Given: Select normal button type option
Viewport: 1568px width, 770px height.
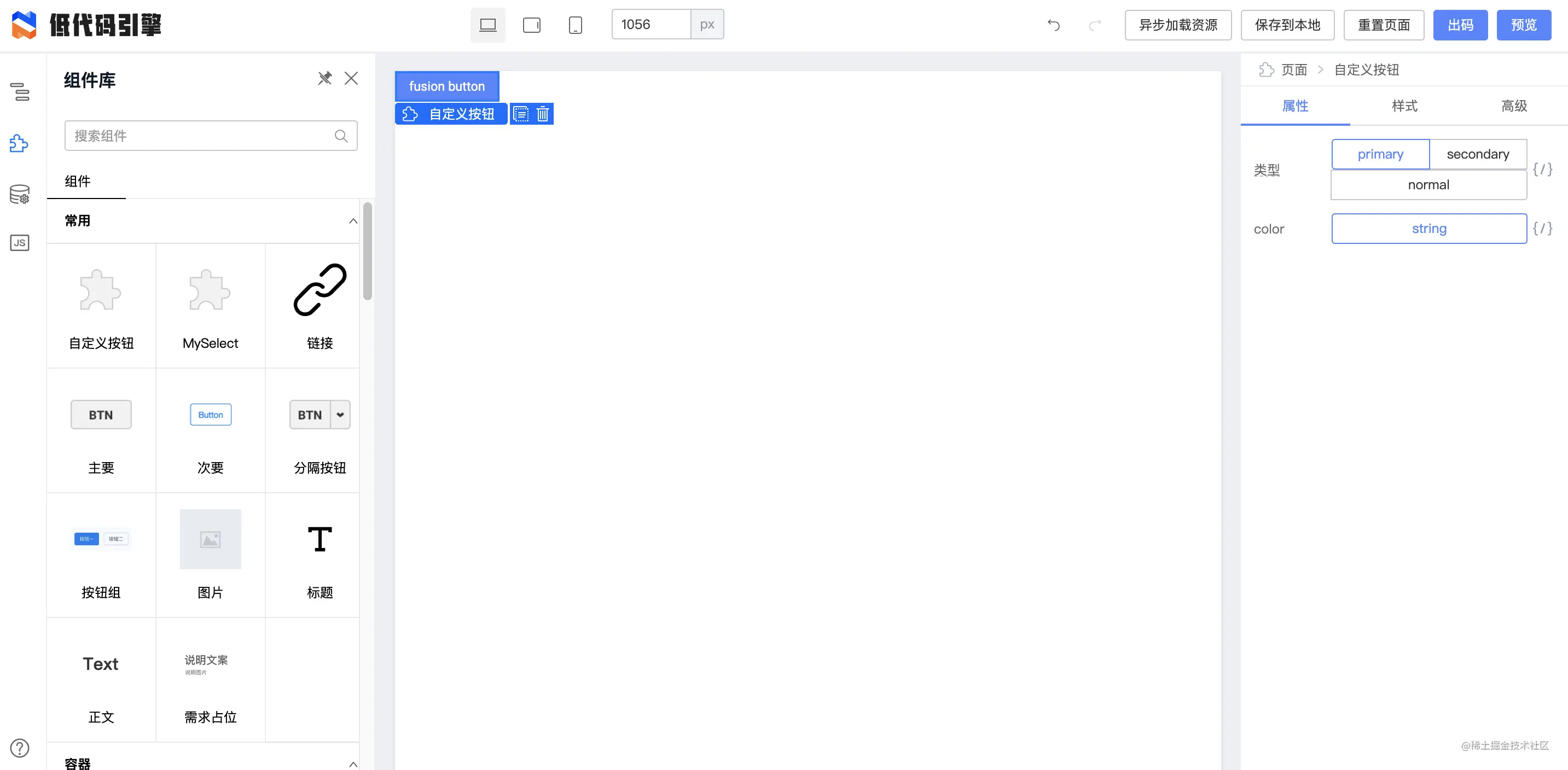Looking at the screenshot, I should click(x=1428, y=185).
